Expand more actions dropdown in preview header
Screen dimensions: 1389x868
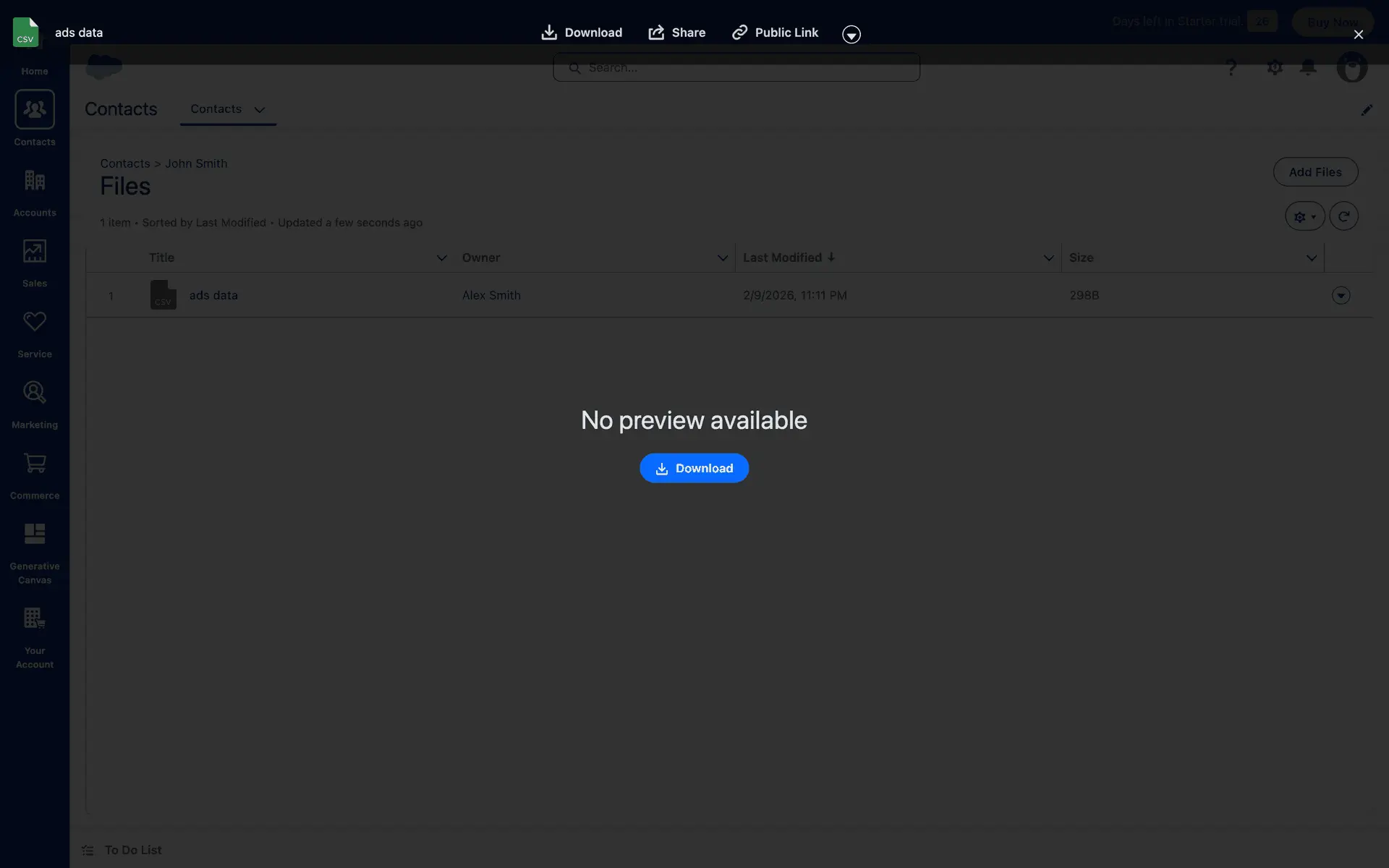tap(851, 34)
